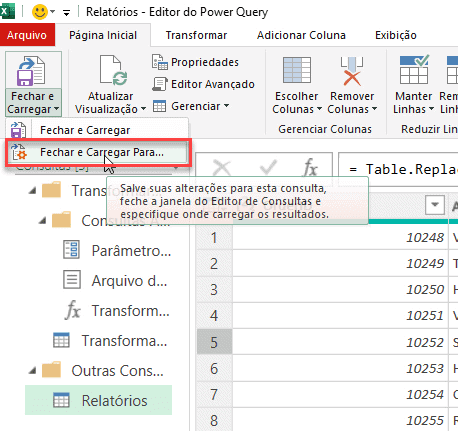Select row number 8 header
The width and height of the screenshot is (458, 431).
point(214,420)
